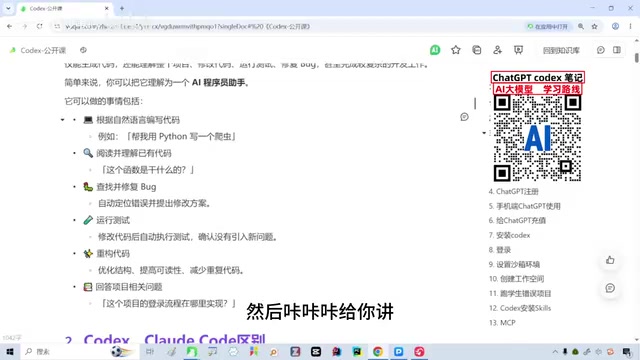Image resolution: width=640 pixels, height=360 pixels.
Task: Open the floating comment button below like
Action: click(x=610, y=288)
